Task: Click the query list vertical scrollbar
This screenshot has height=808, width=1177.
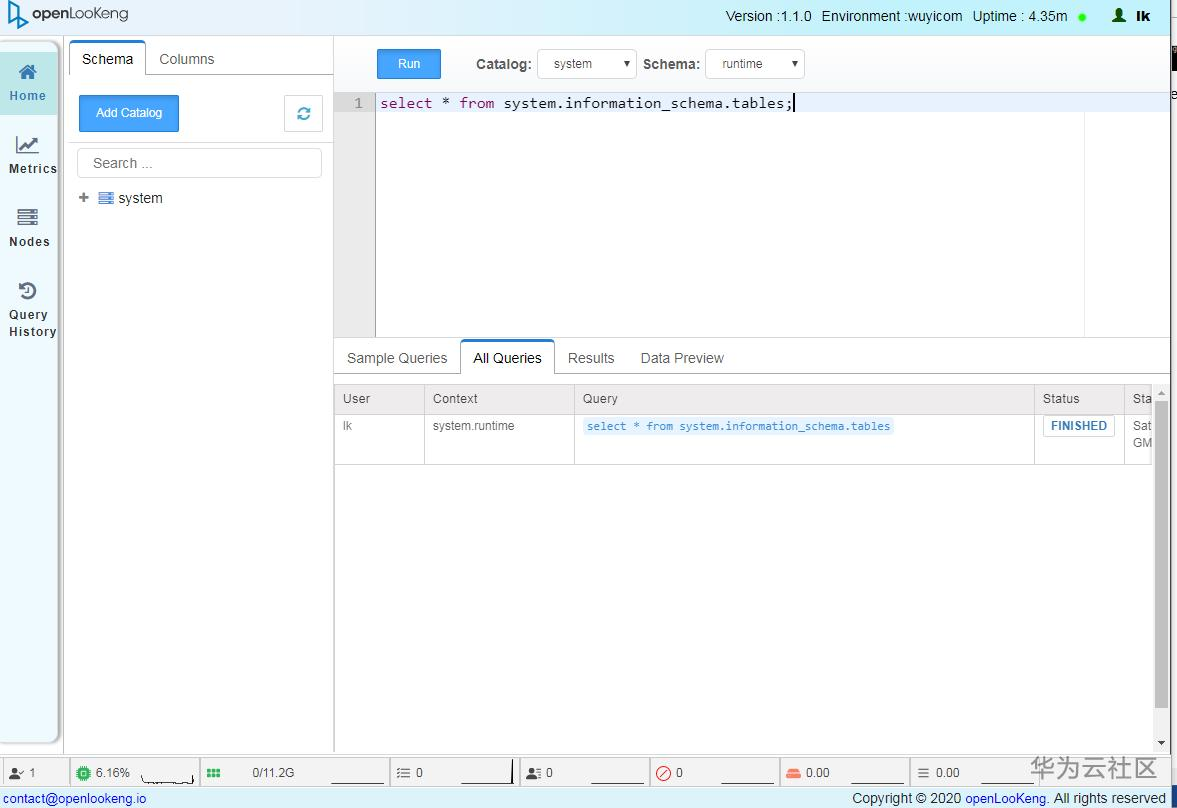Action: (1160, 554)
